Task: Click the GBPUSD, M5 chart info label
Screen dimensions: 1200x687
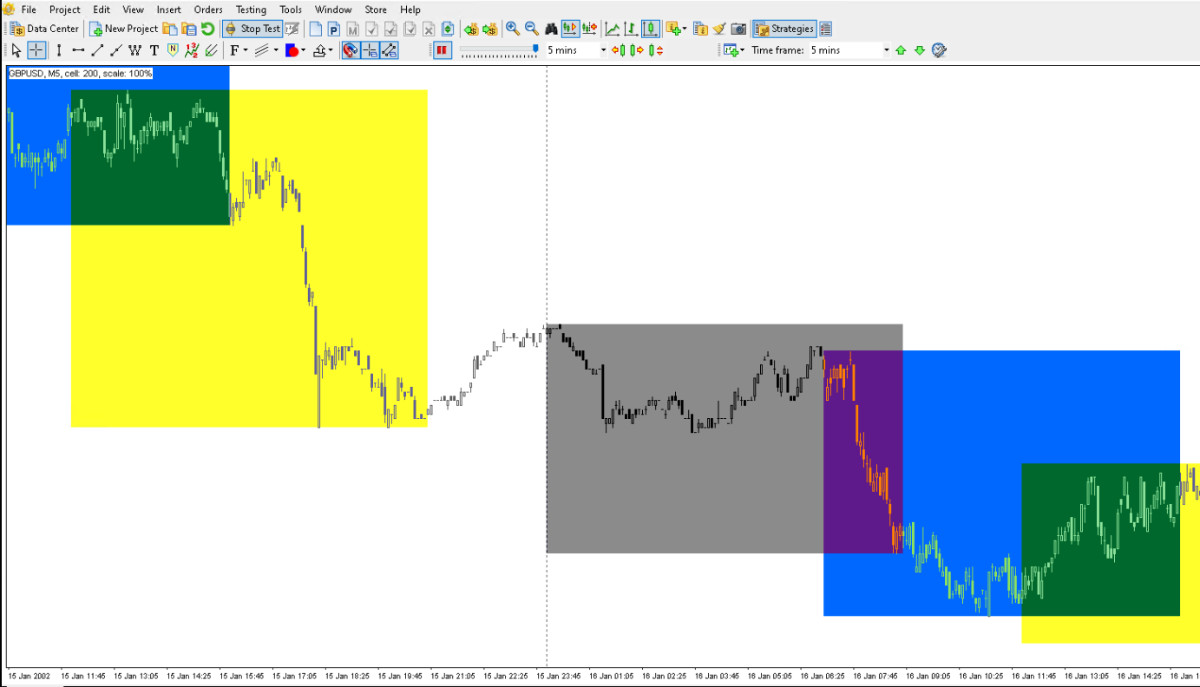Action: coord(80,73)
